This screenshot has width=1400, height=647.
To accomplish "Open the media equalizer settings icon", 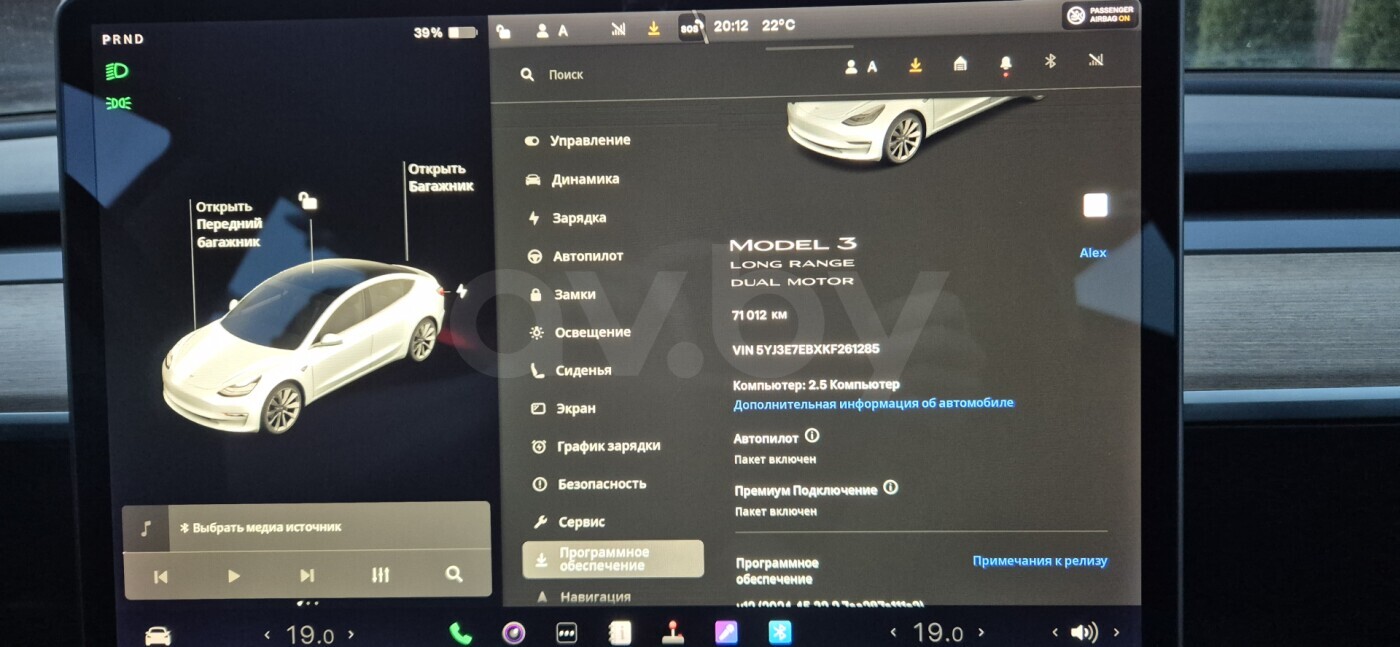I will (x=380, y=575).
